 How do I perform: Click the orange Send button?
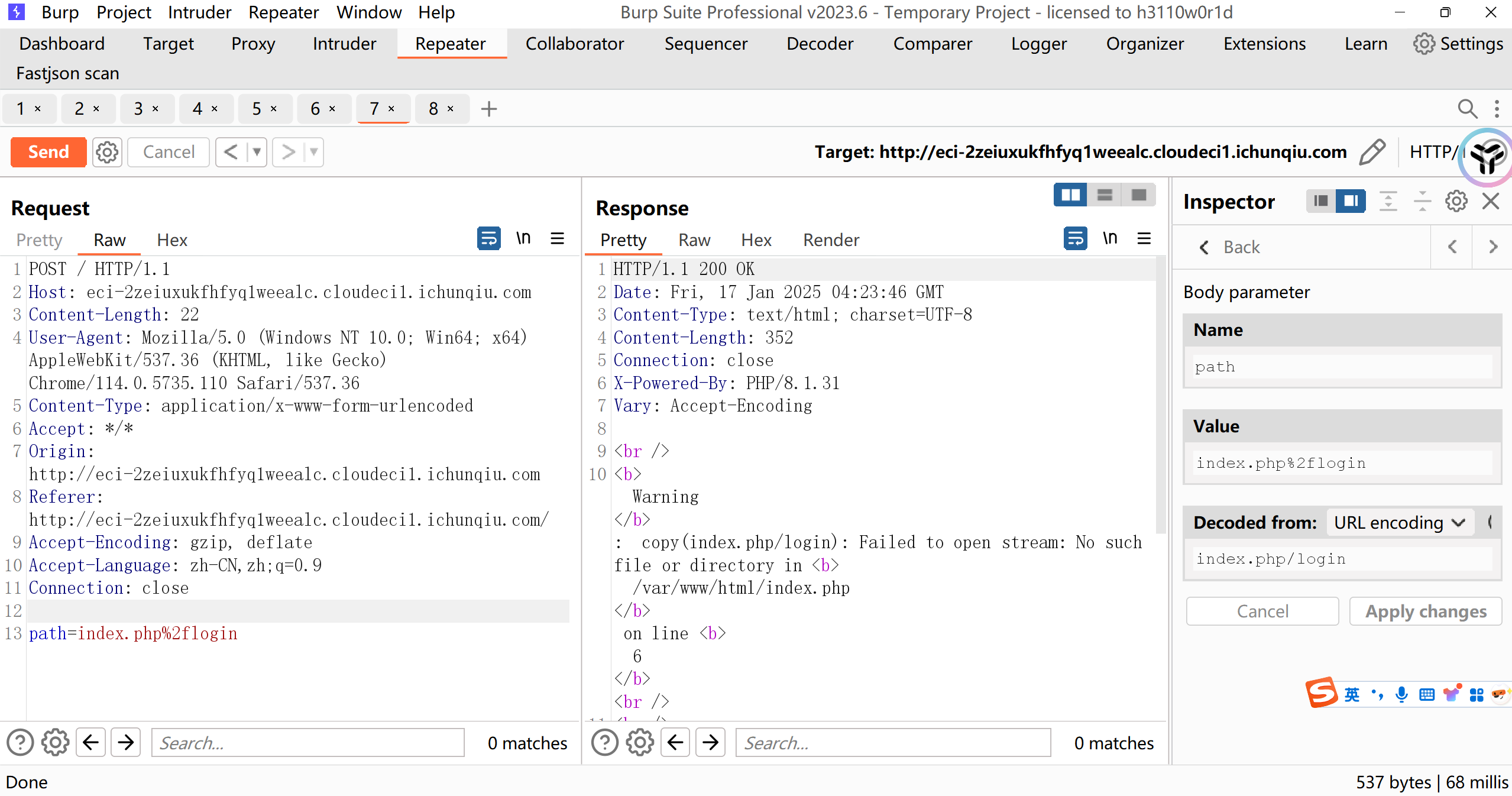[48, 152]
